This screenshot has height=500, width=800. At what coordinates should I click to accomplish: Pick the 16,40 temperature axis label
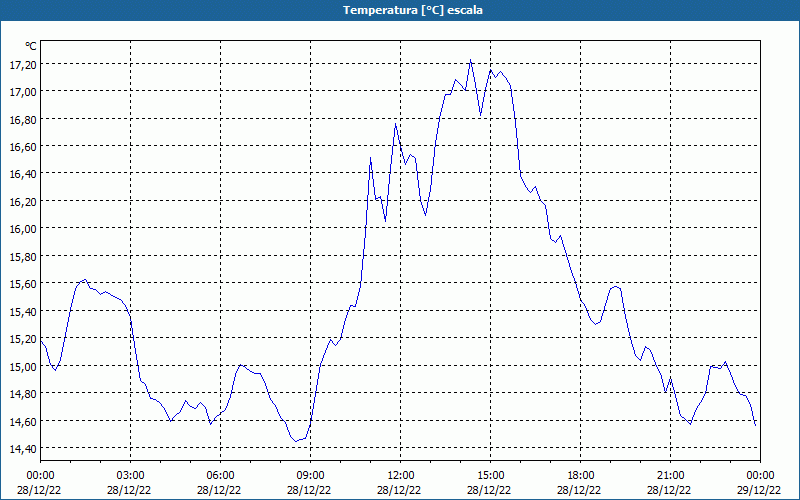click(23, 174)
